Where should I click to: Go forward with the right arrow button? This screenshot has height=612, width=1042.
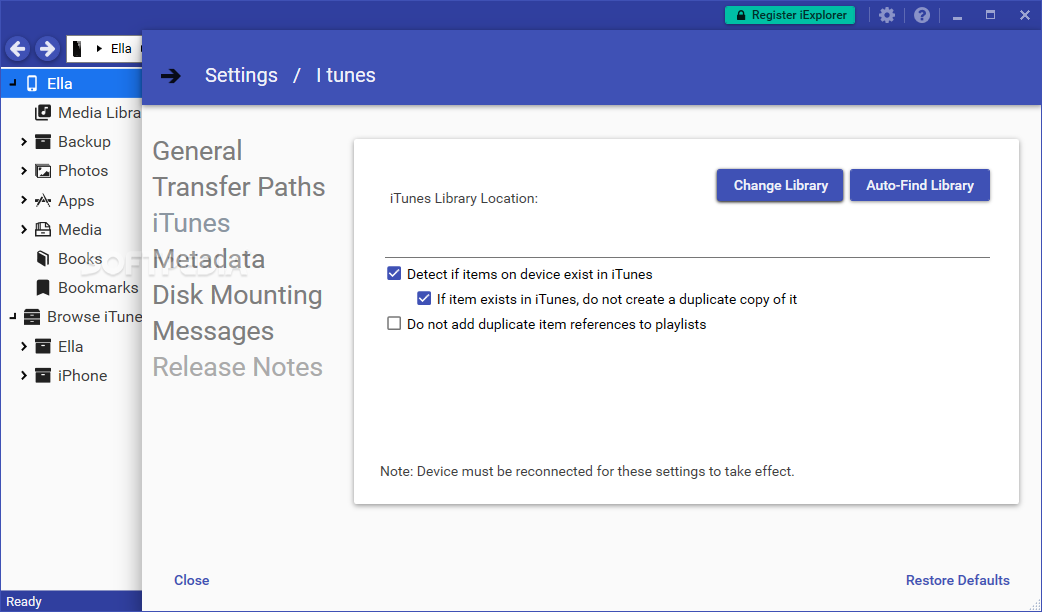47,49
